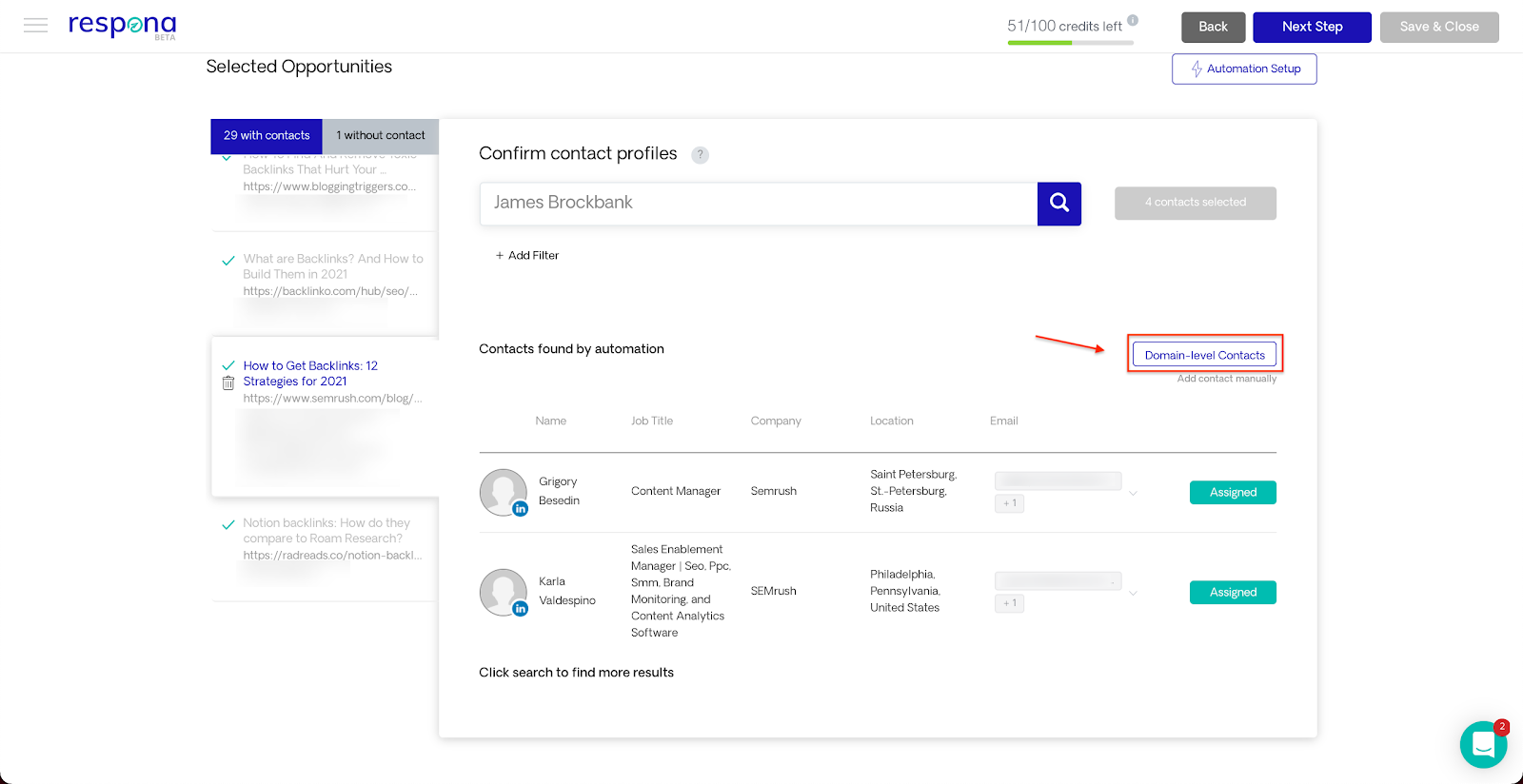Click the credits info icon
Screen dimensions: 1523x784
tap(1133, 20)
